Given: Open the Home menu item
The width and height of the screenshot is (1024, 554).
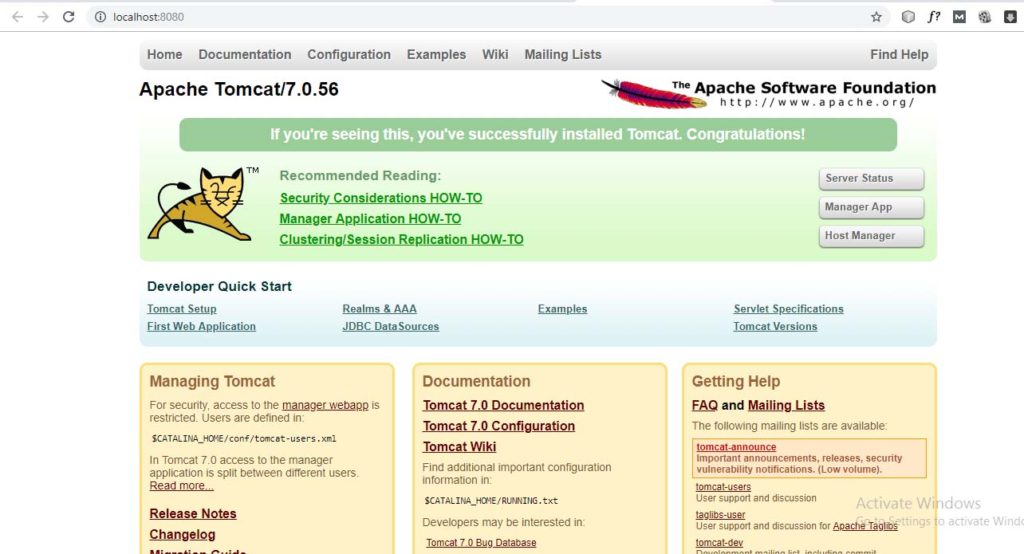Looking at the screenshot, I should click(165, 55).
